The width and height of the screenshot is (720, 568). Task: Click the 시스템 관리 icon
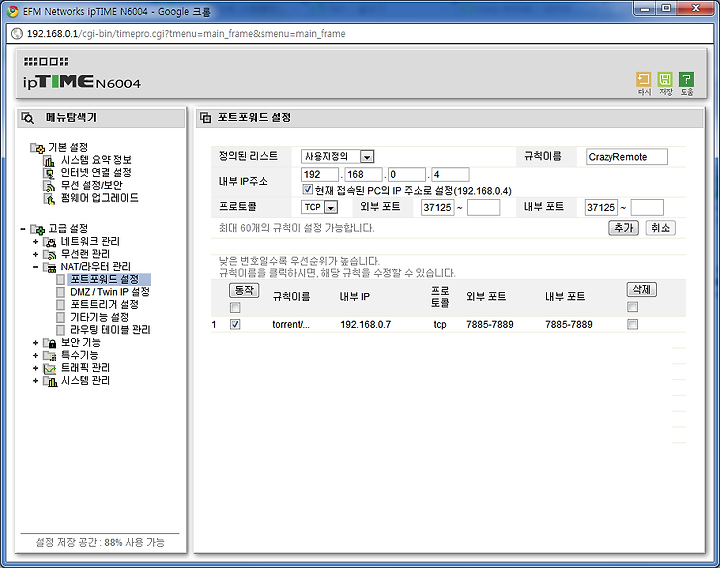click(50, 381)
